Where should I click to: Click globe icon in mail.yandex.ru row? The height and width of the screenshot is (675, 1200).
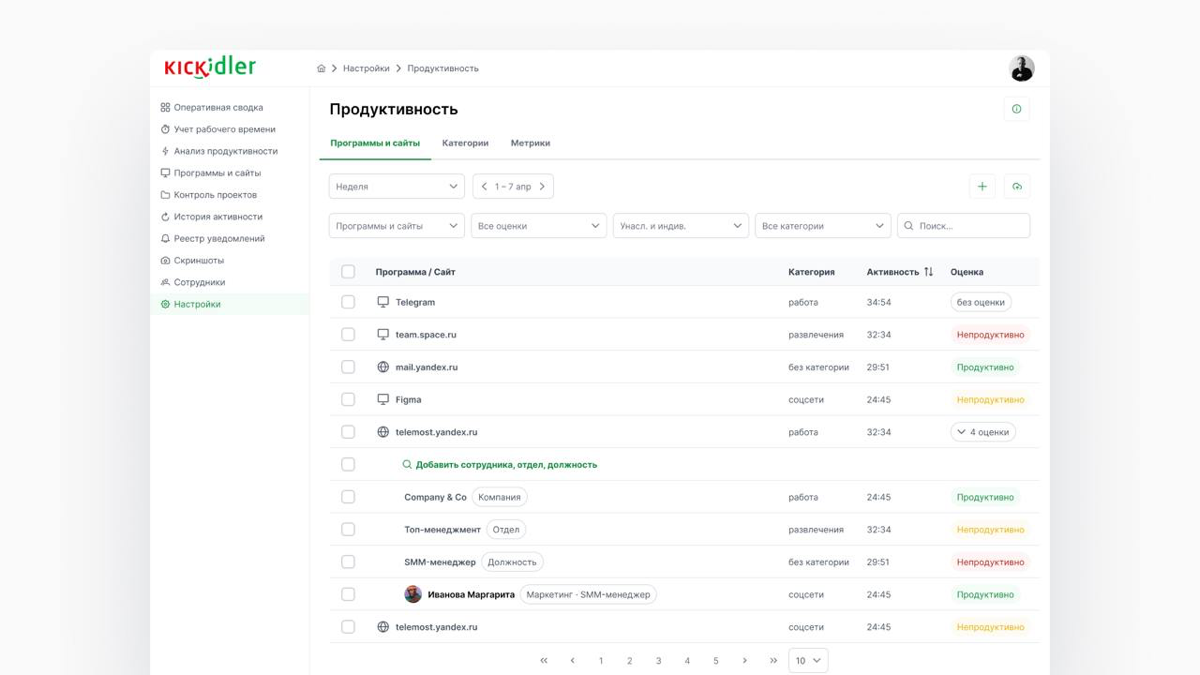(383, 367)
